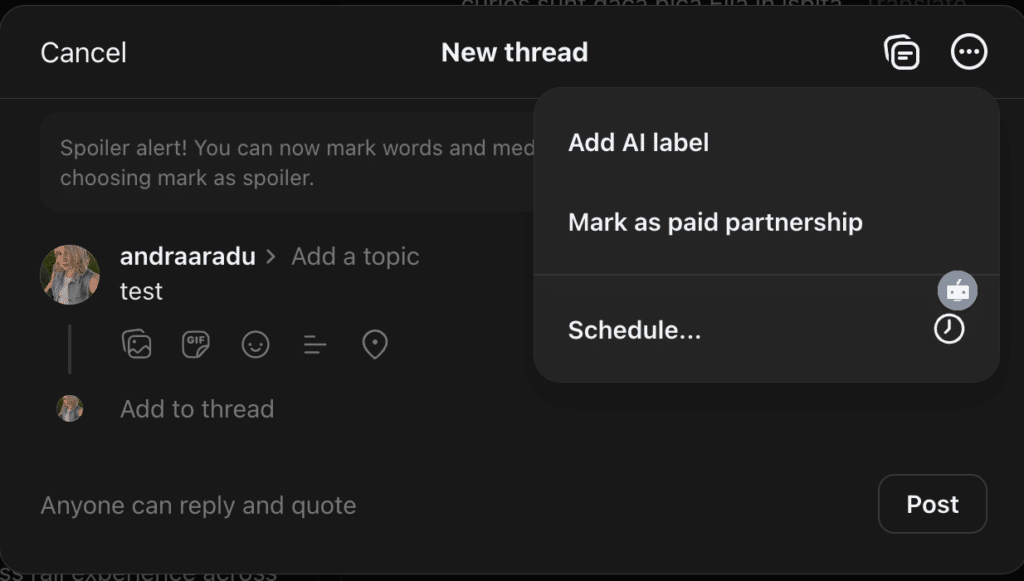Click the clock icon beside Schedule
Viewport: 1024px width, 581px height.
(x=949, y=329)
